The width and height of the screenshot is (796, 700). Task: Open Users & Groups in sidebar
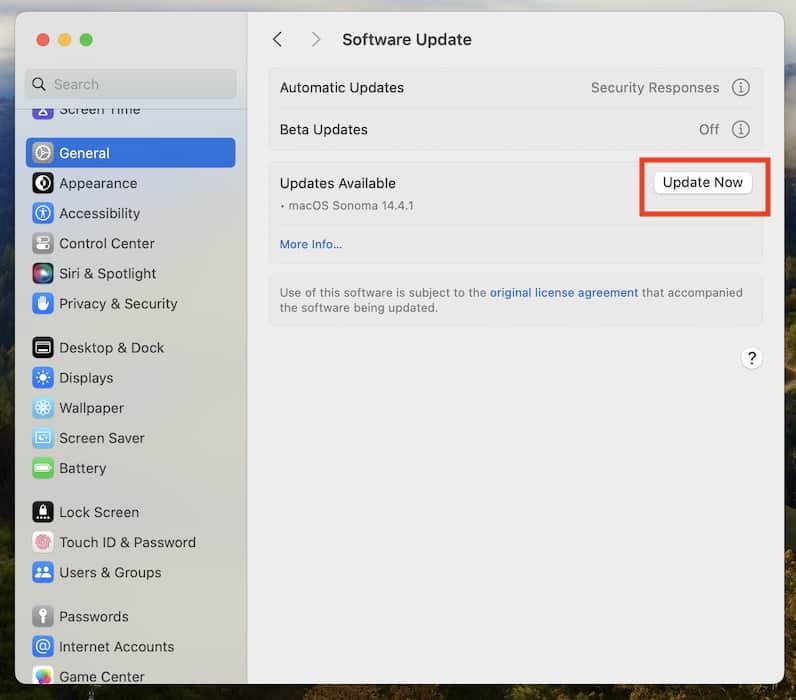(x=110, y=572)
